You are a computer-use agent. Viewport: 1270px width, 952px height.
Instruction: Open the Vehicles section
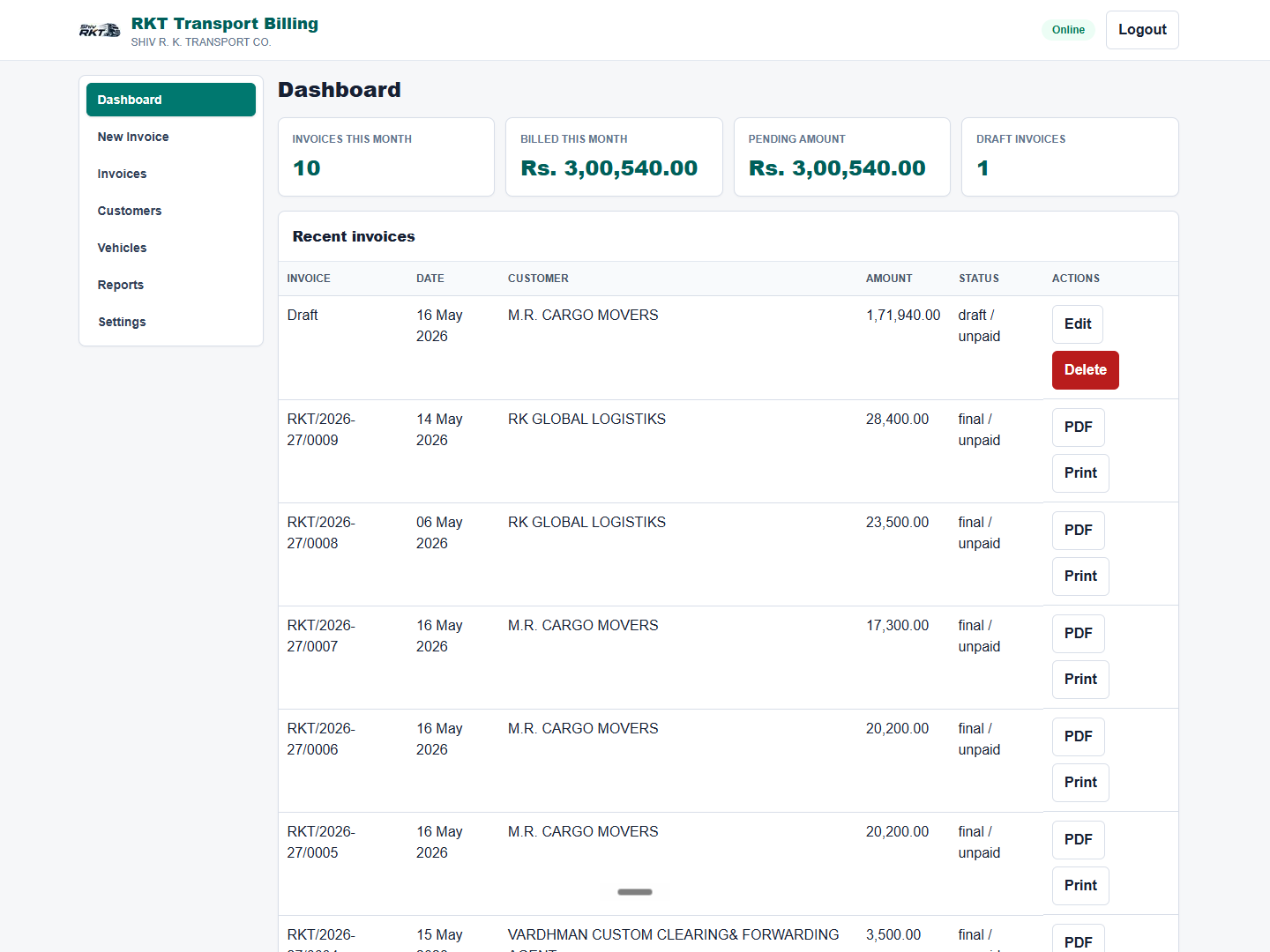point(171,248)
